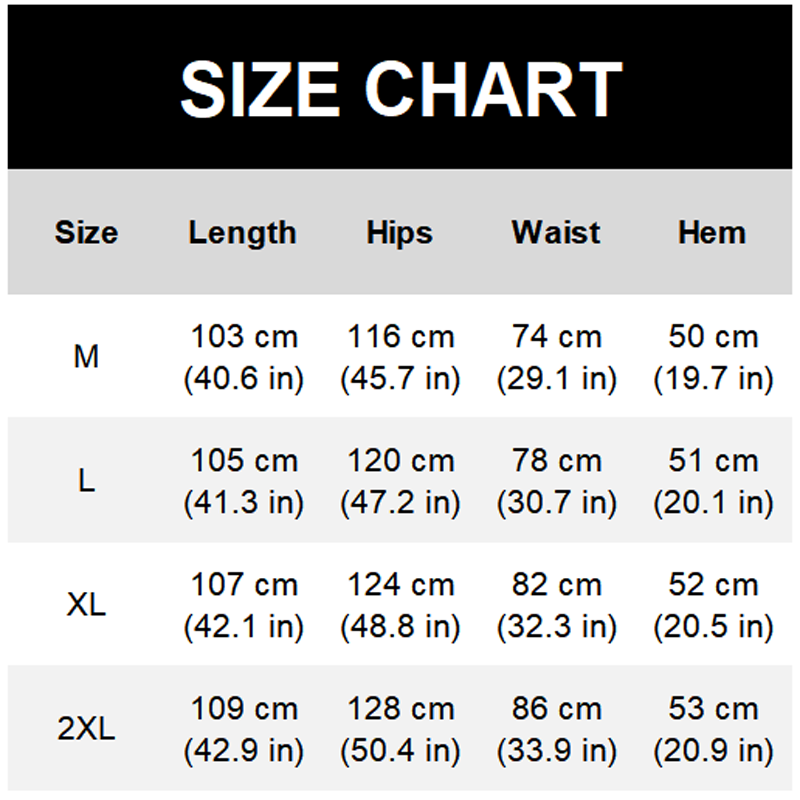800x800 pixels.
Task: Select the 86 cm waist measurement
Action: point(557,709)
